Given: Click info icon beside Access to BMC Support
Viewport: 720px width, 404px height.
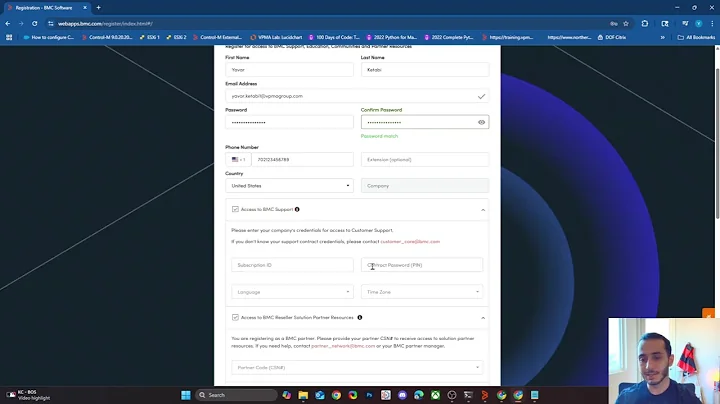Looking at the screenshot, I should [297, 209].
